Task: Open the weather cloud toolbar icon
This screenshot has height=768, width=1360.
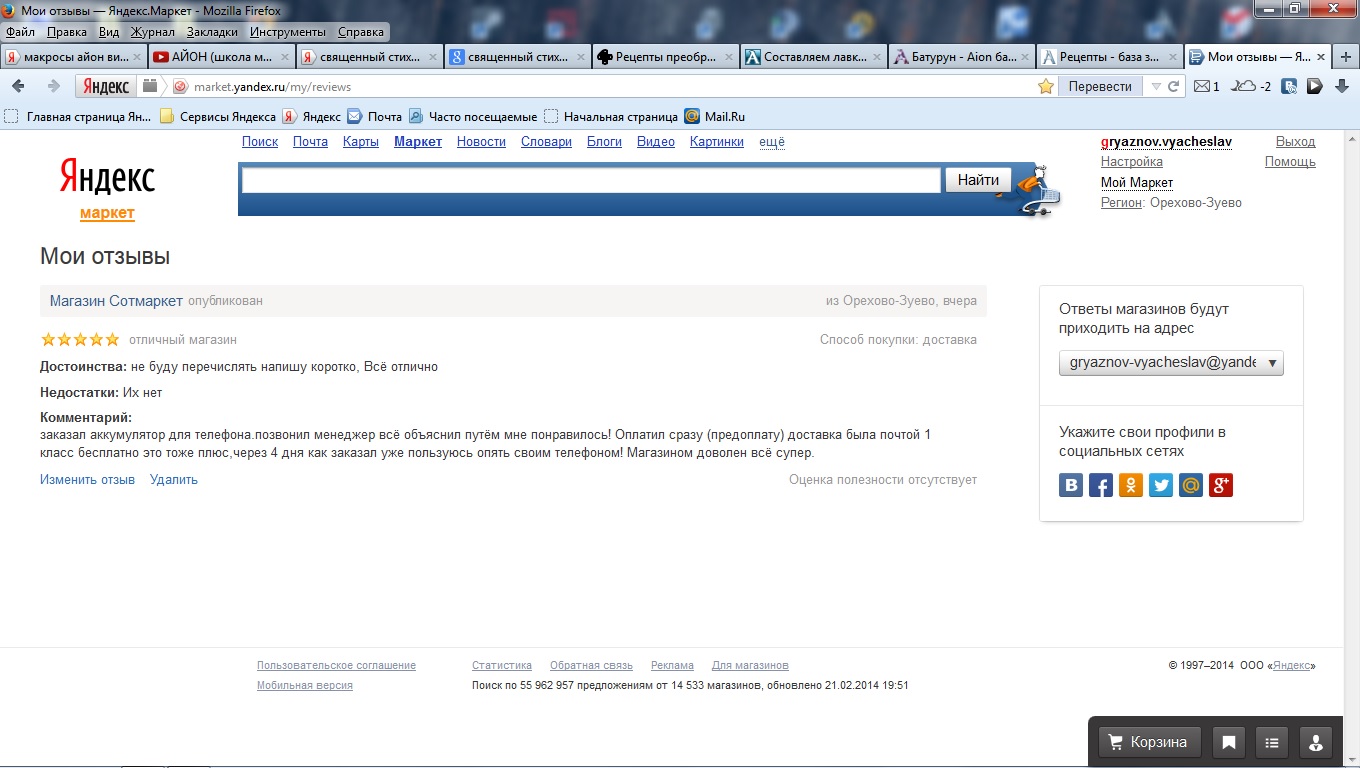Action: (1243, 86)
